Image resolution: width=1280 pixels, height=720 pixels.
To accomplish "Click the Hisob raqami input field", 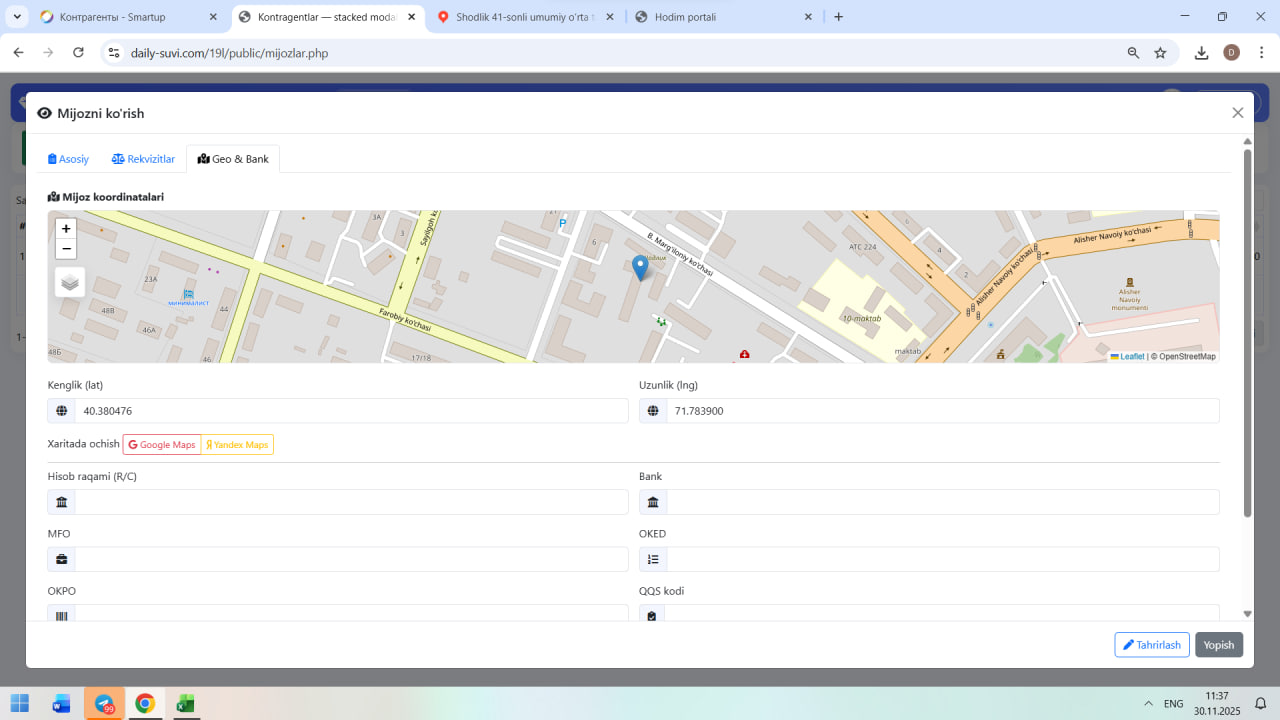I will [350, 502].
